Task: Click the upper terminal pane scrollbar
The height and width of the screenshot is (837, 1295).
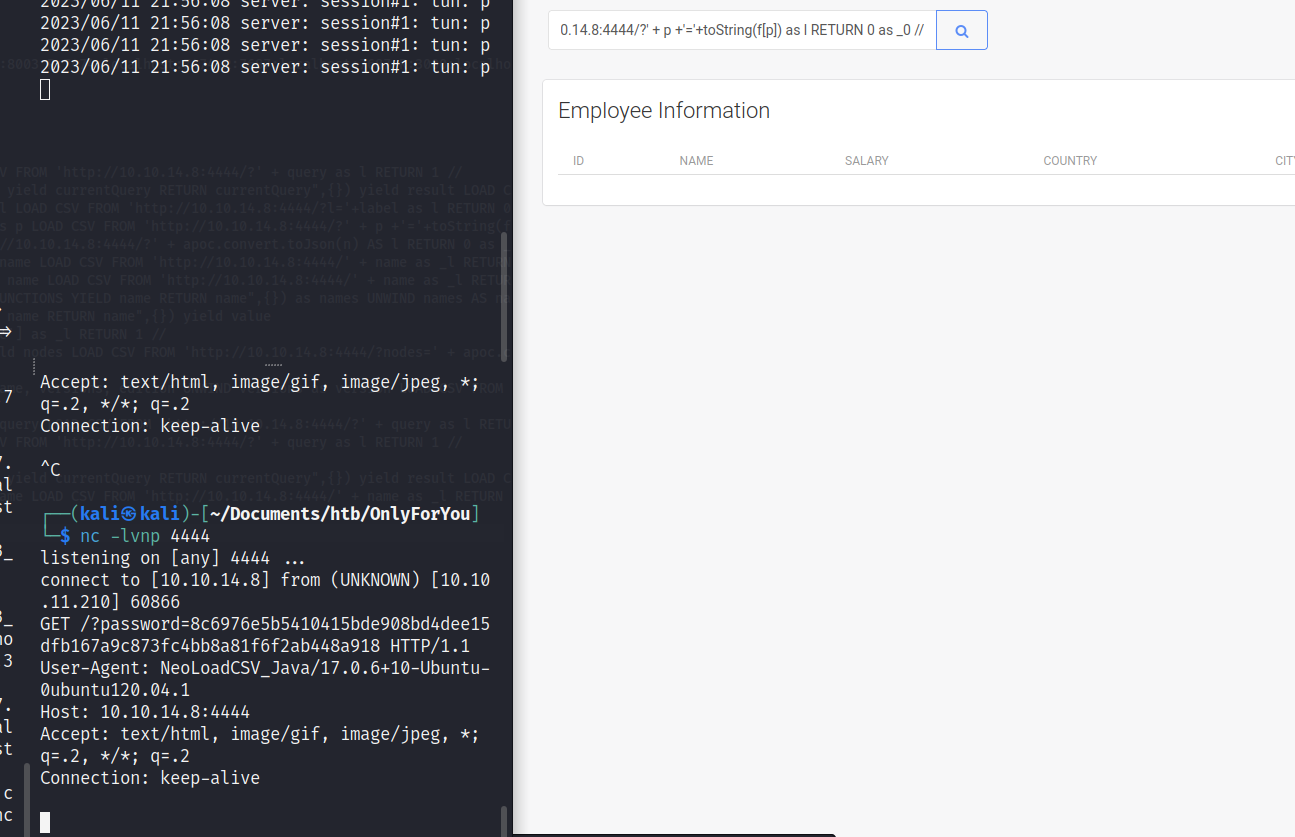Action: click(505, 296)
